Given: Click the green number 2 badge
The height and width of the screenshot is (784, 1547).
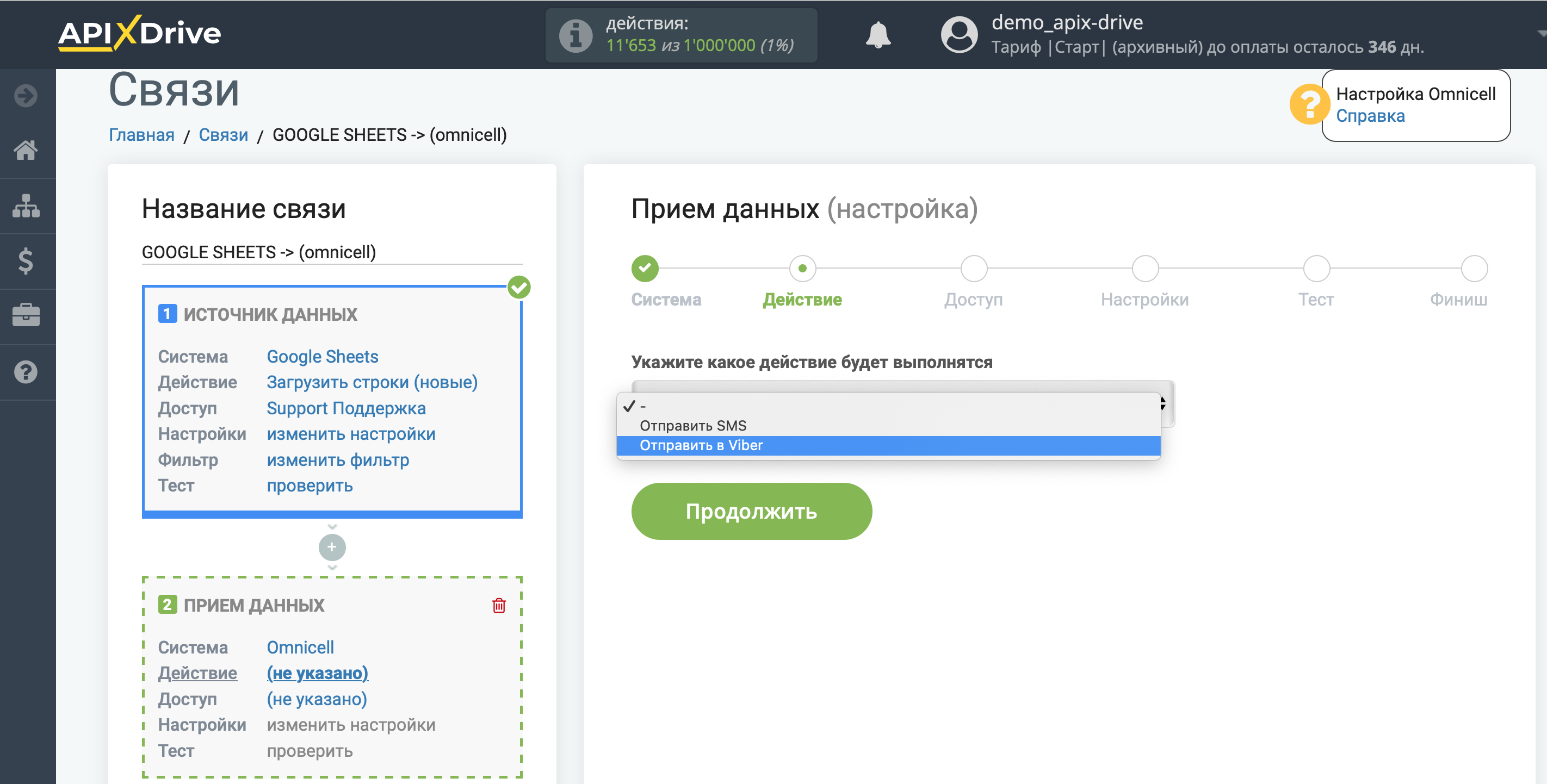Looking at the screenshot, I should click(x=167, y=604).
